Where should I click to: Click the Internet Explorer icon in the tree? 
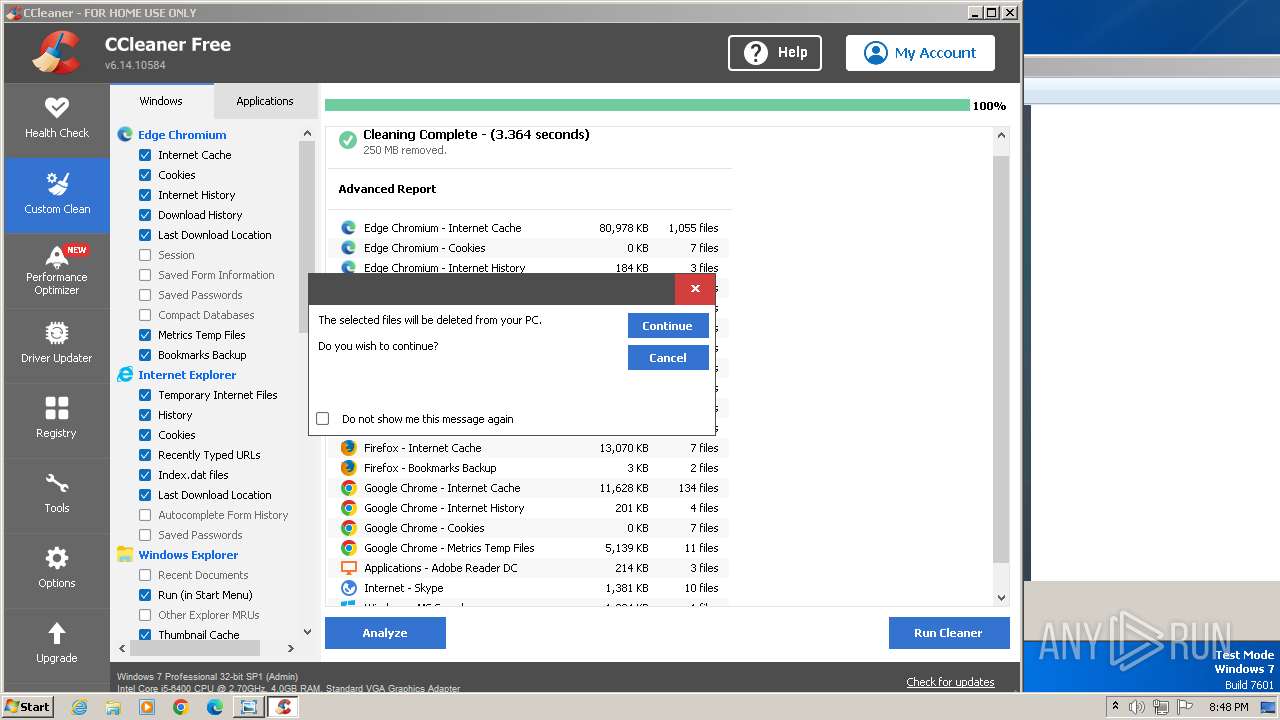(125, 374)
